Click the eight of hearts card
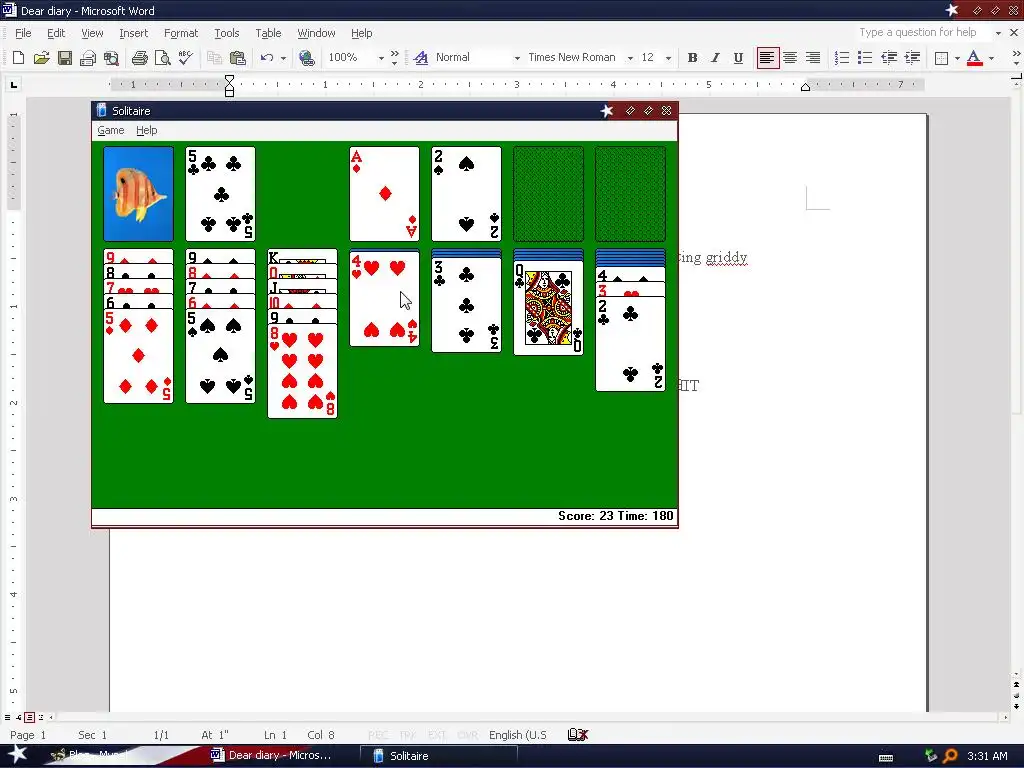Screen dimensions: 1024x768 coord(302,371)
